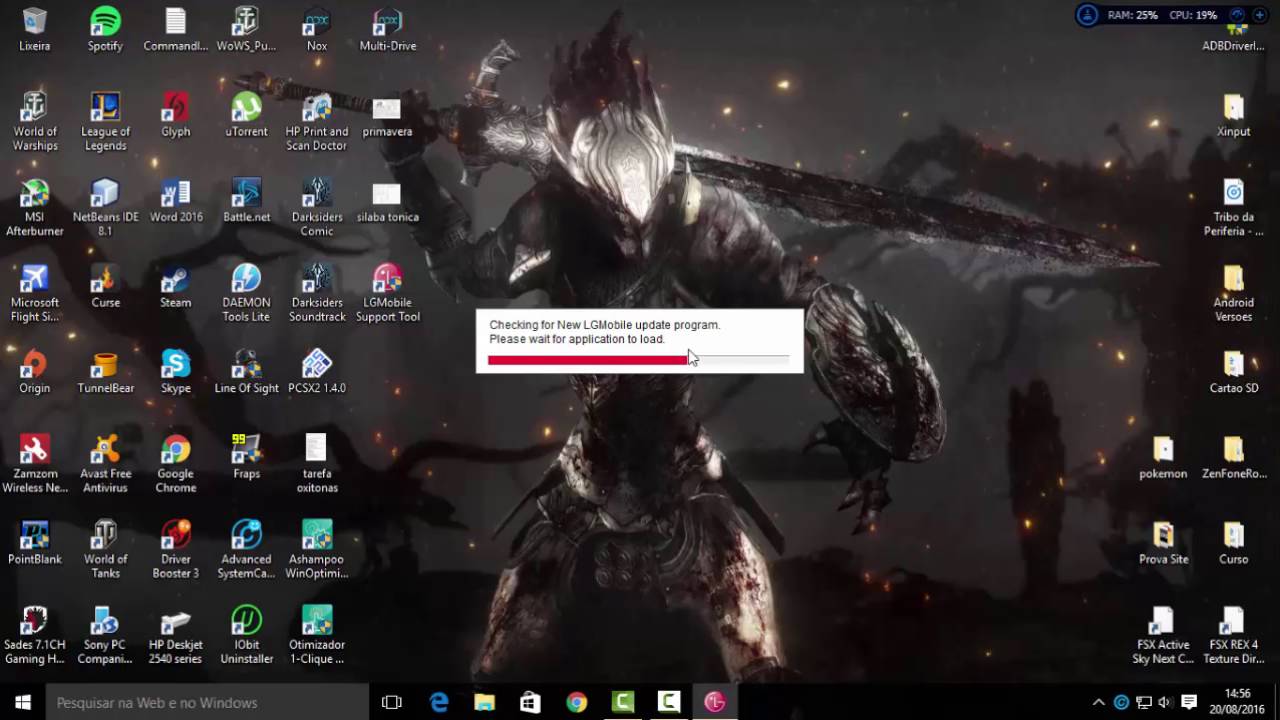Open the Store taskbar icon
The height and width of the screenshot is (720, 1280).
530,702
